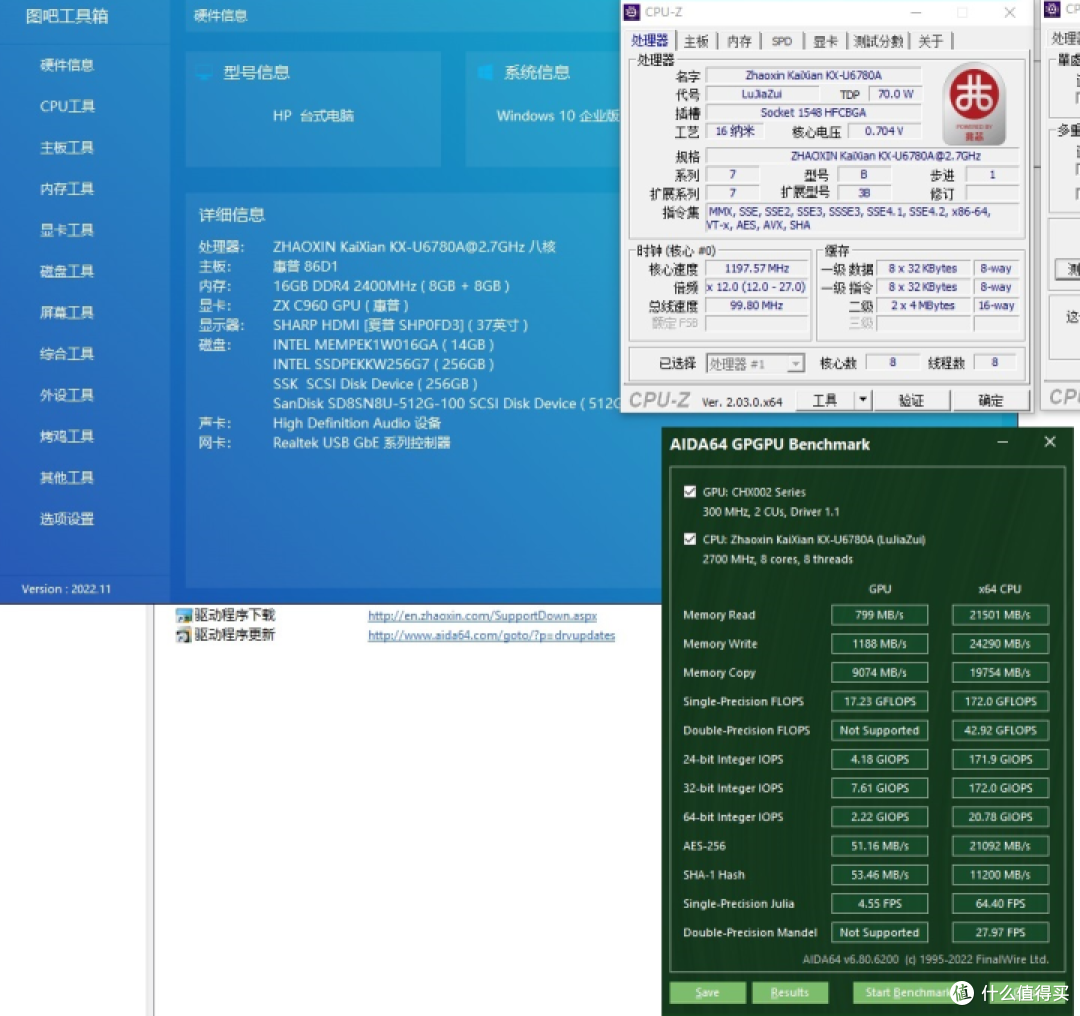Screen dimensions: 1080x1016
Task: Click the CPU-Z title bar app icon
Action: click(x=632, y=12)
